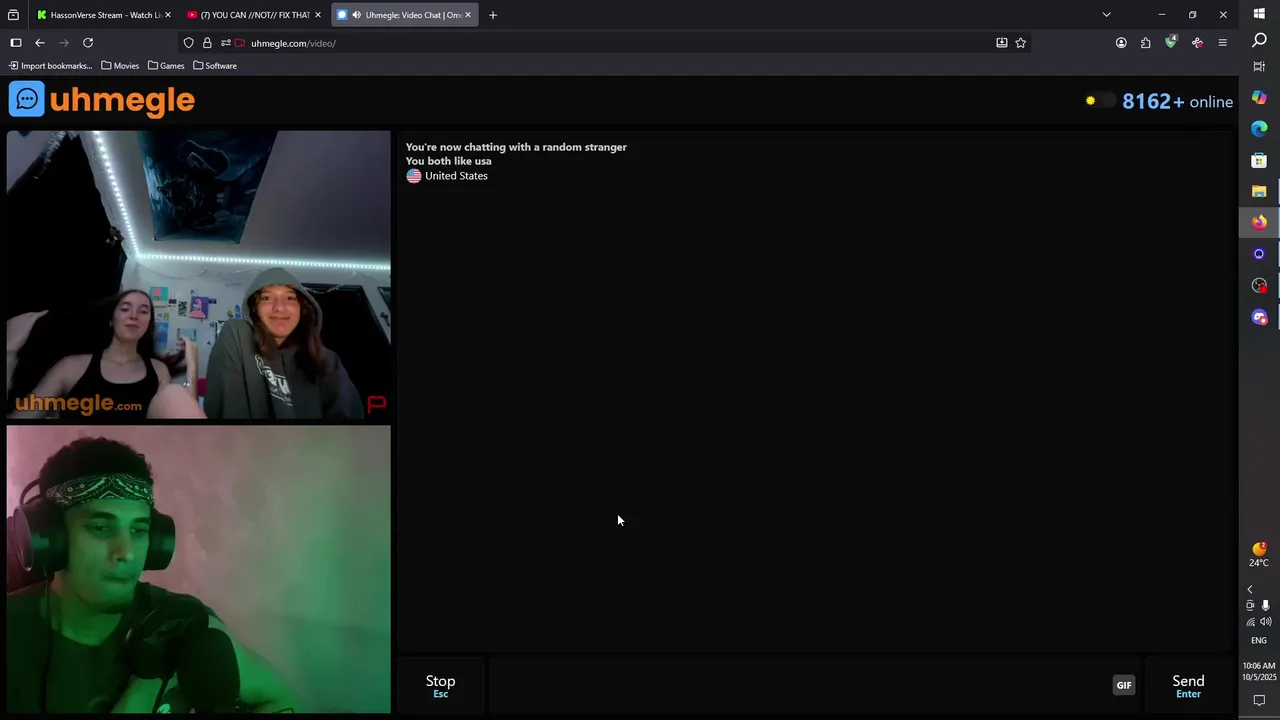
Task: Open Windows Search from taskbar
Action: pos(1259,40)
